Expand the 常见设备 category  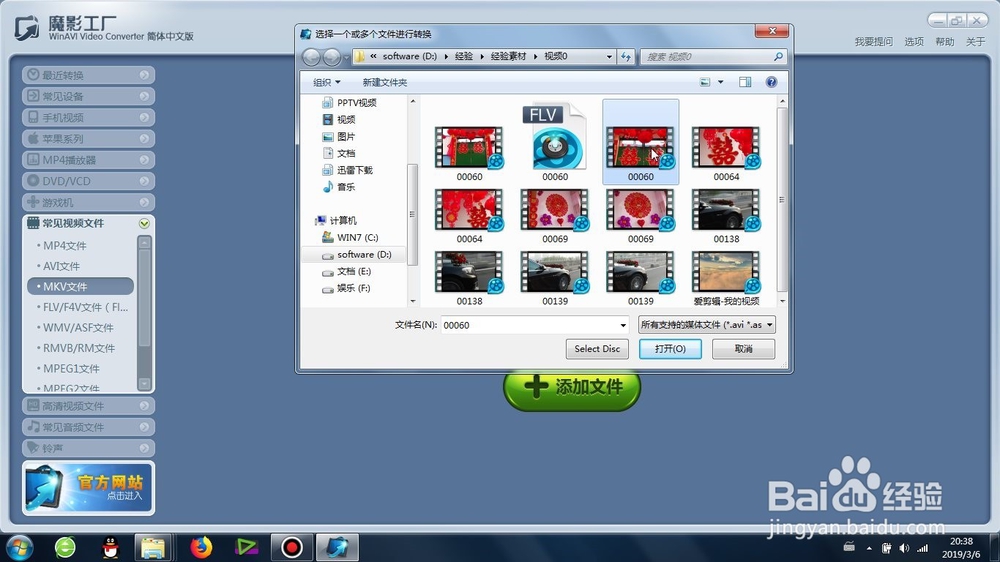[x=89, y=96]
